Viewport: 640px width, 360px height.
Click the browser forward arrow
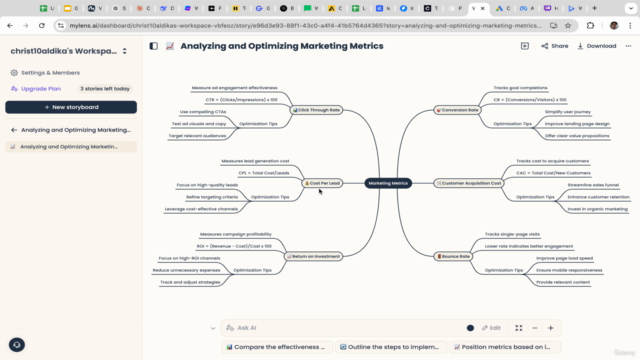pyautogui.click(x=26, y=25)
